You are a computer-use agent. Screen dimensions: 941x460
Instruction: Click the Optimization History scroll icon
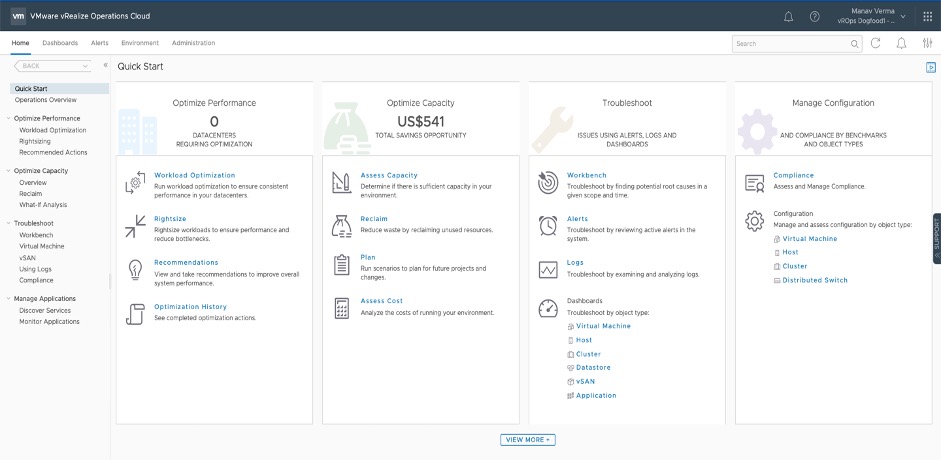(135, 314)
